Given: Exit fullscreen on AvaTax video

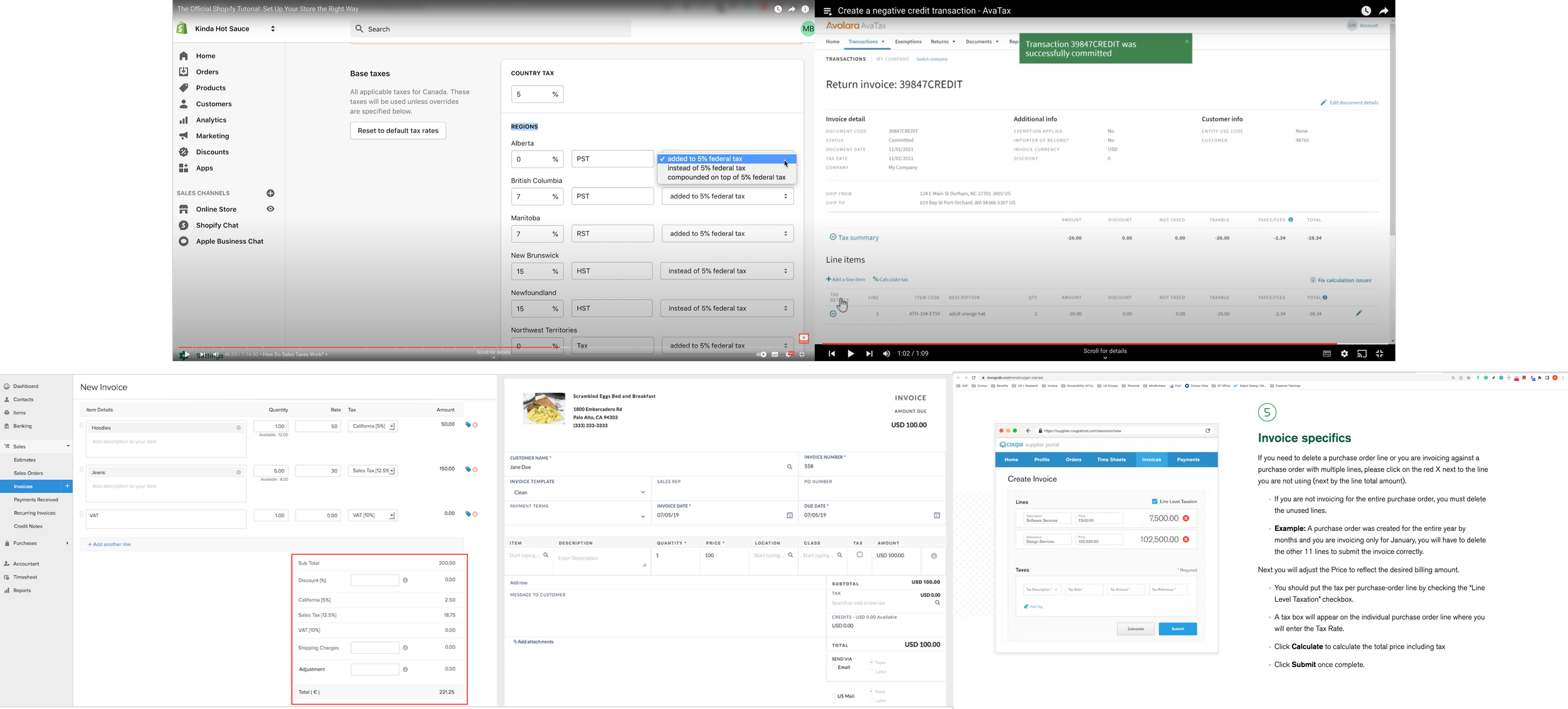Looking at the screenshot, I should coord(1379,354).
